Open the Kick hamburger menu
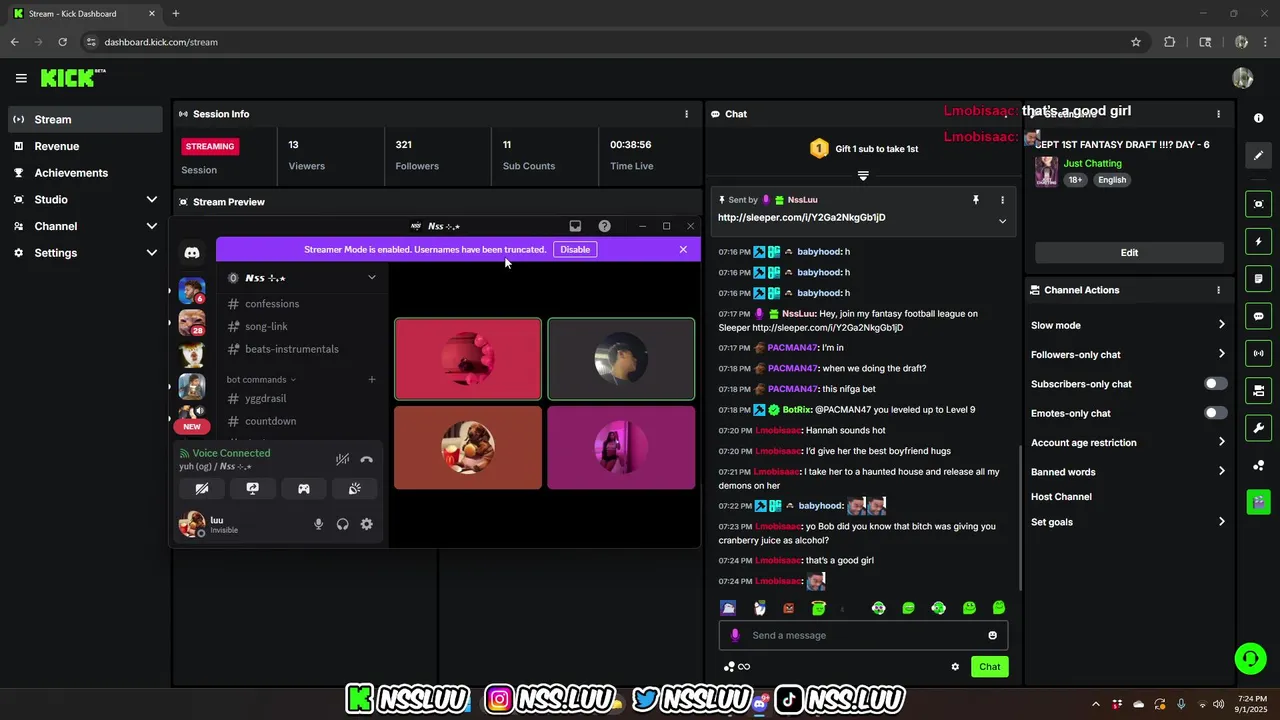 pos(21,78)
